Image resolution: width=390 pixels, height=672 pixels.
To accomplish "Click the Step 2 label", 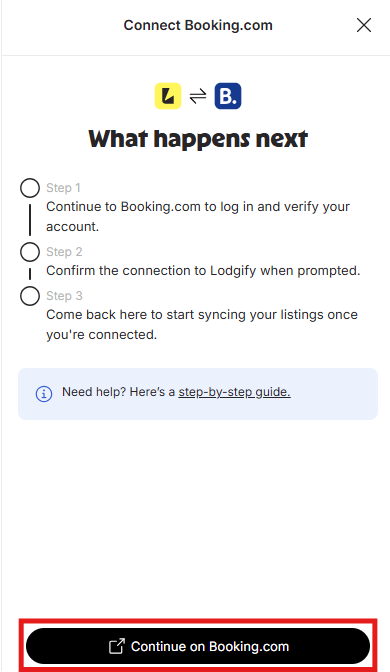I will click(64, 252).
